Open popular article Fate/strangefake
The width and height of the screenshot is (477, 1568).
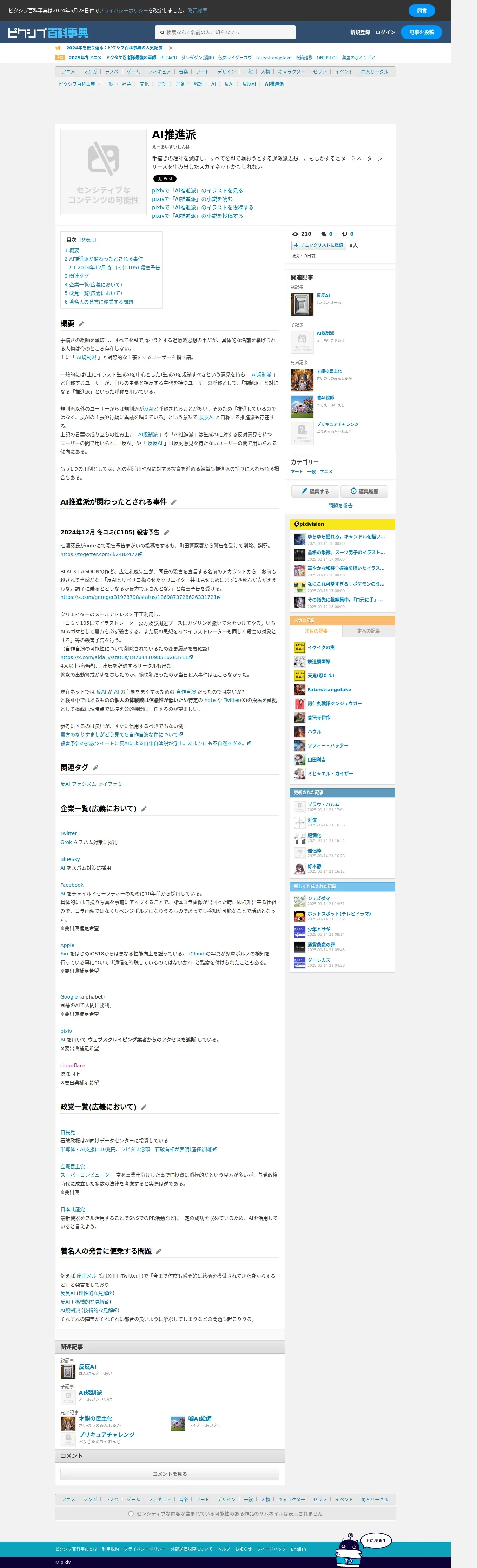pos(329,690)
